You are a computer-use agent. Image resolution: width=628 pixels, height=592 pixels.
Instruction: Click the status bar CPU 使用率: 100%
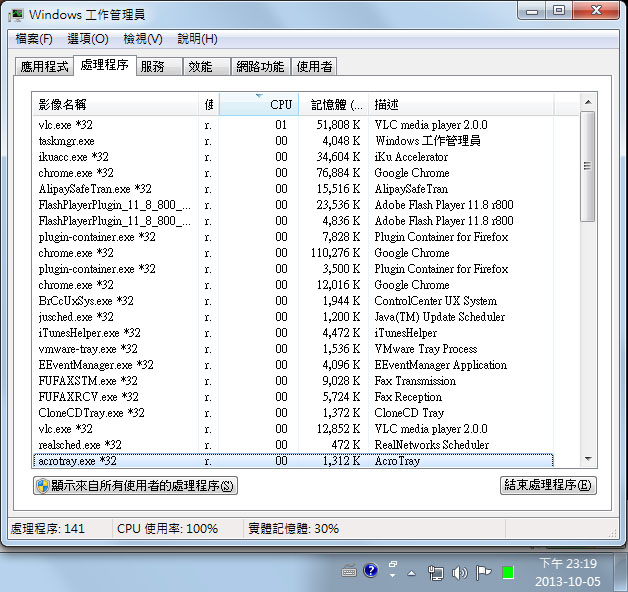pos(167,529)
